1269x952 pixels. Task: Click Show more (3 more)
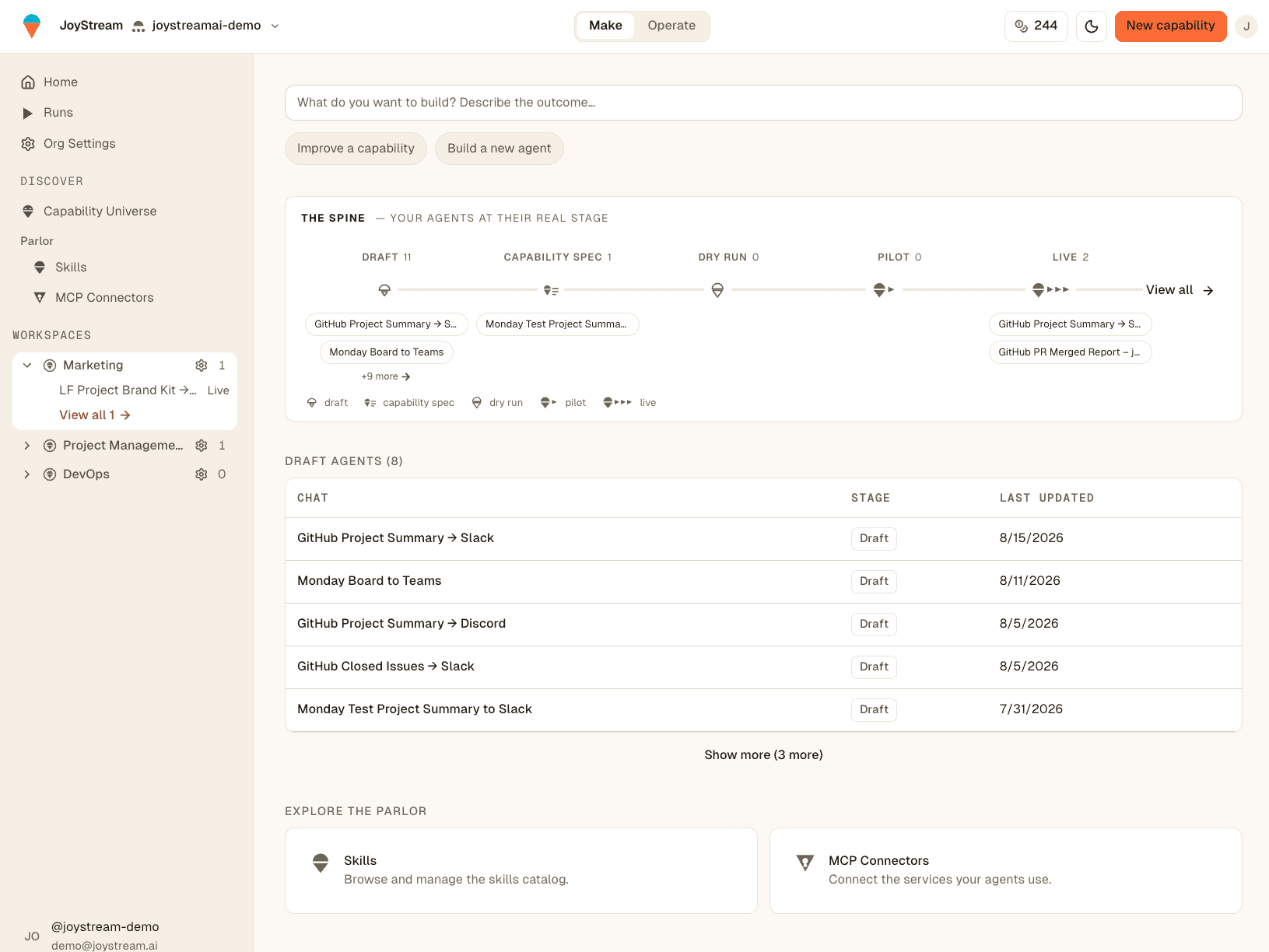(x=763, y=755)
